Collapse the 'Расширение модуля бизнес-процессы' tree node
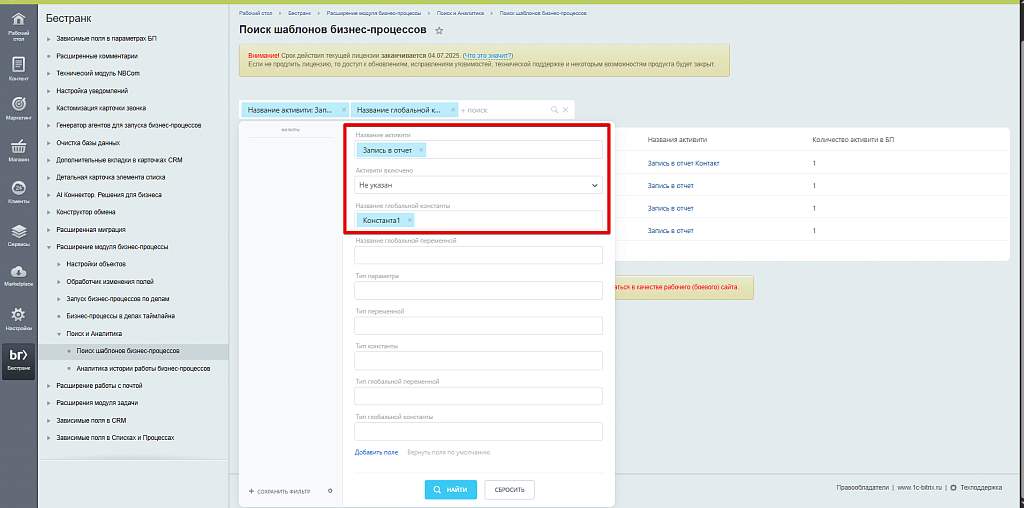 click(x=48, y=246)
